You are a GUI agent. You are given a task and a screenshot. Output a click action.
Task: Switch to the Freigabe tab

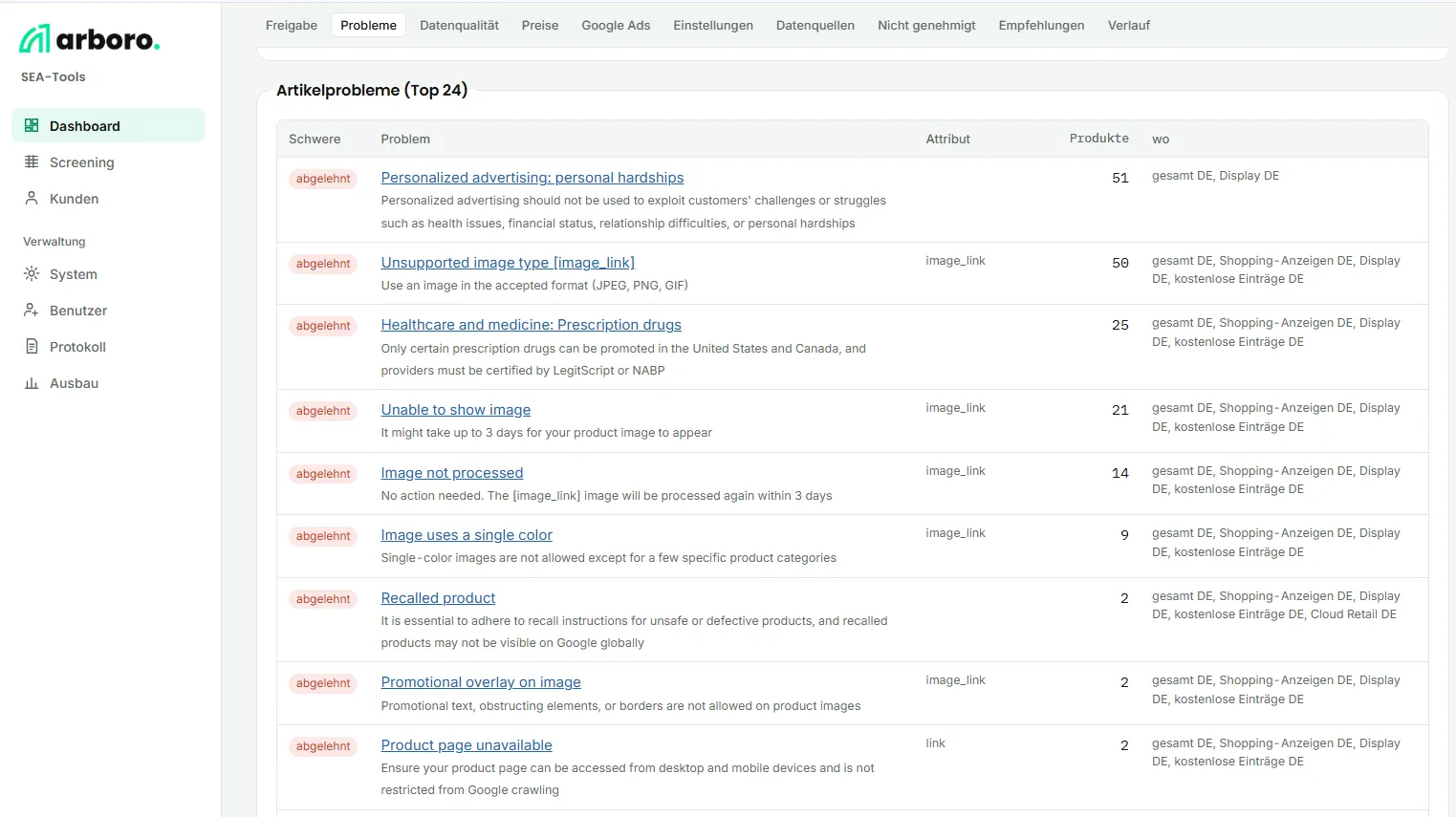pos(292,25)
